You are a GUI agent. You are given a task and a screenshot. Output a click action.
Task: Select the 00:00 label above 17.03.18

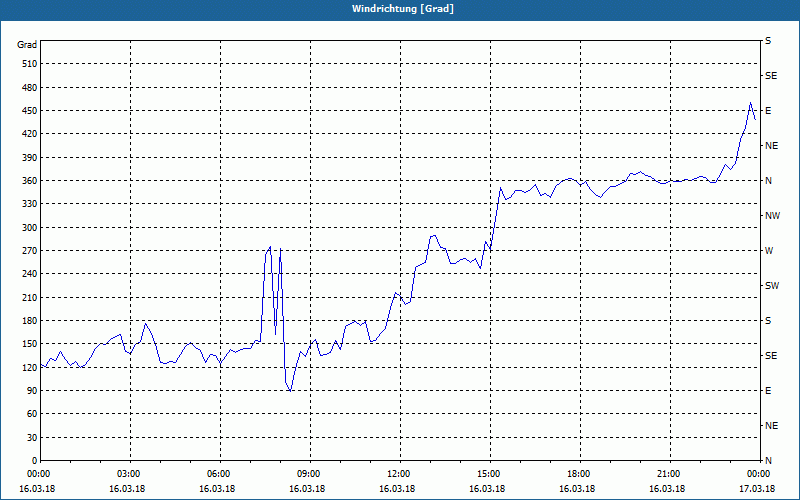pos(759,474)
